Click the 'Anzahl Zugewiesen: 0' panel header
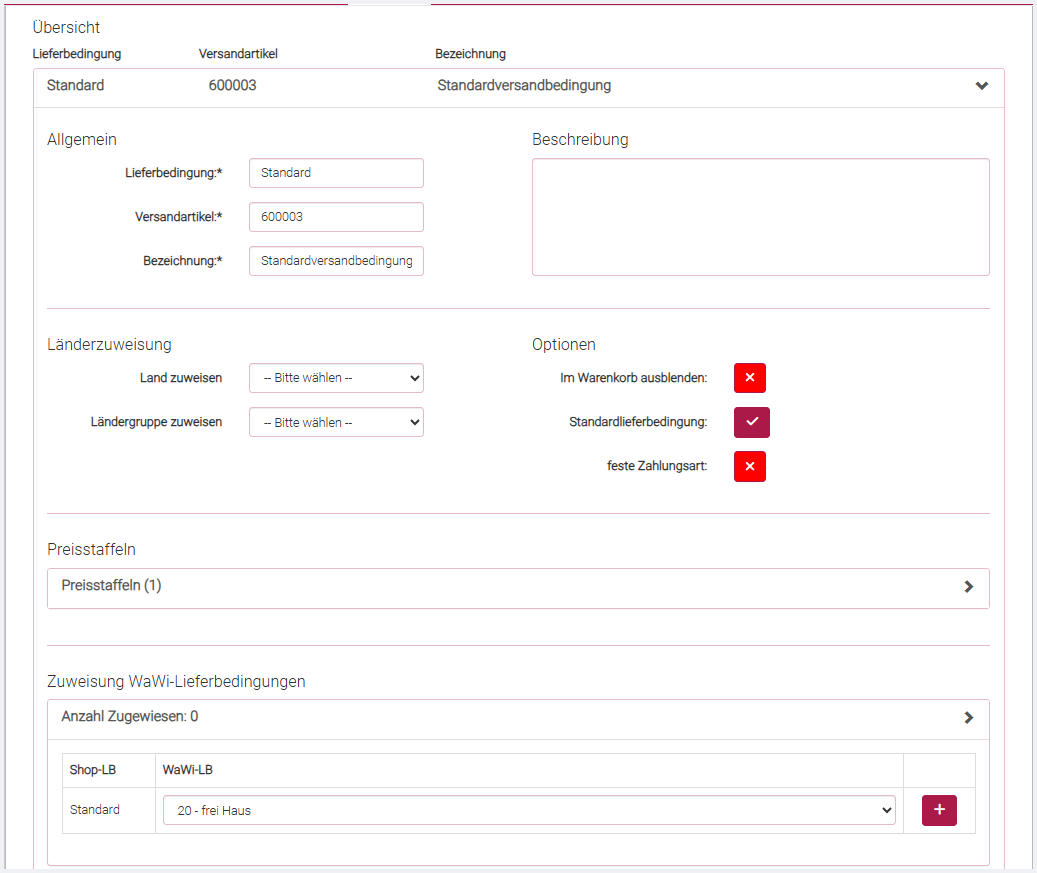This screenshot has width=1037, height=873. point(130,717)
